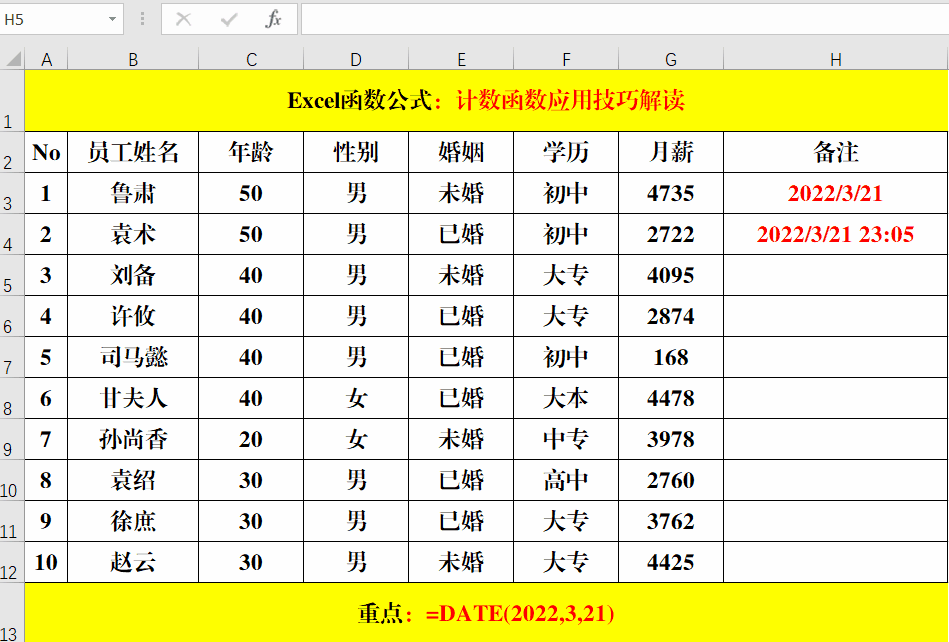Click the Select All corner triangle

[x=13, y=59]
